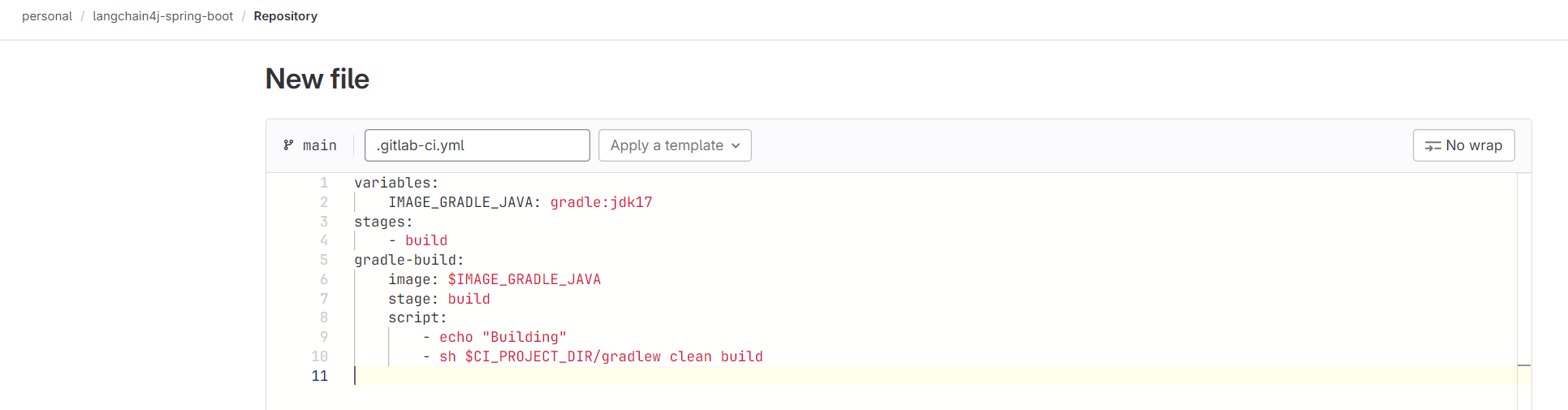Click line number 1 in the gutter

click(x=323, y=183)
